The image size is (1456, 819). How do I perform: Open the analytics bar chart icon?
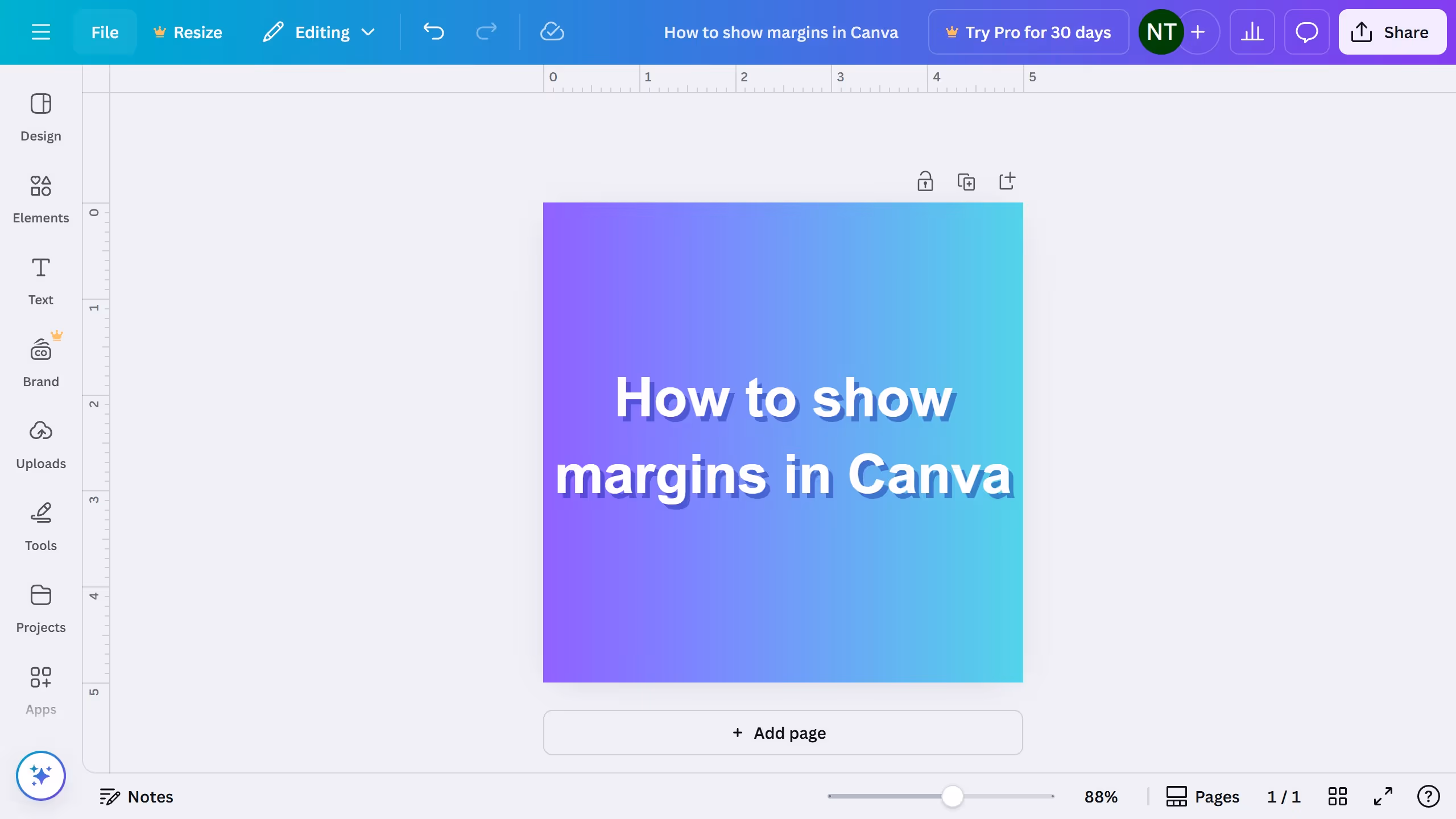1252,32
